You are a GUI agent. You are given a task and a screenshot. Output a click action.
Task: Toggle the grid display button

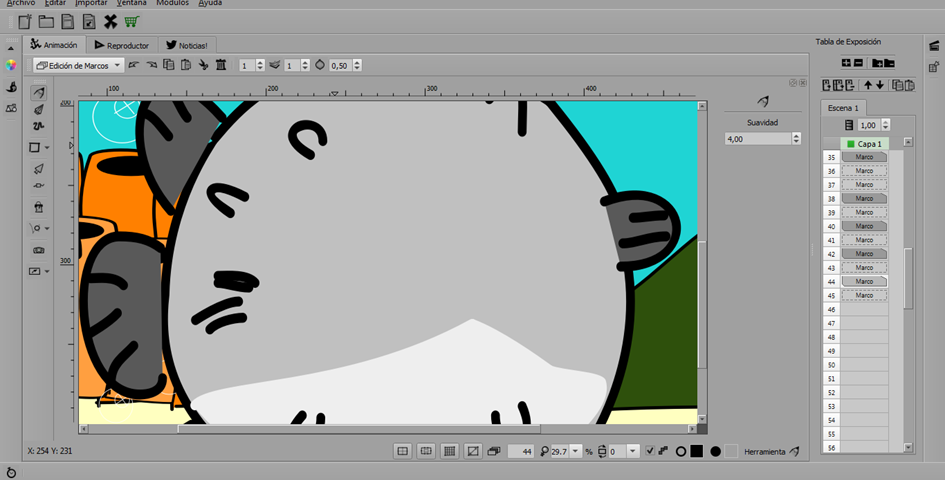click(x=449, y=451)
